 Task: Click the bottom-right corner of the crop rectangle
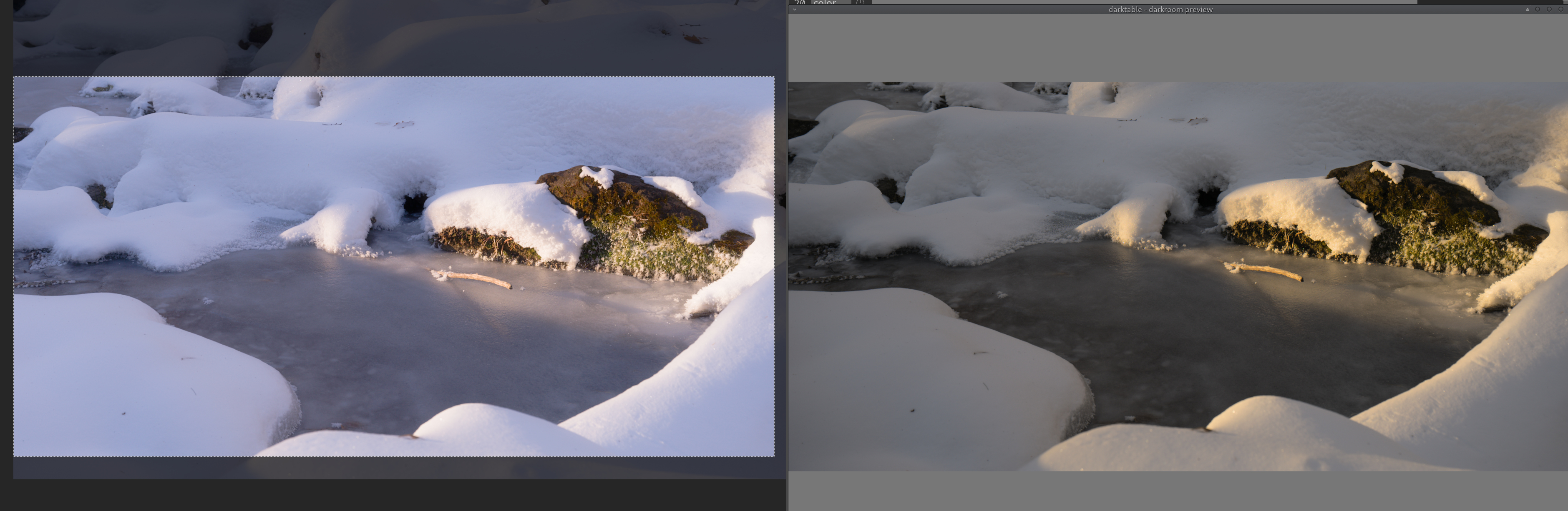[774, 456]
